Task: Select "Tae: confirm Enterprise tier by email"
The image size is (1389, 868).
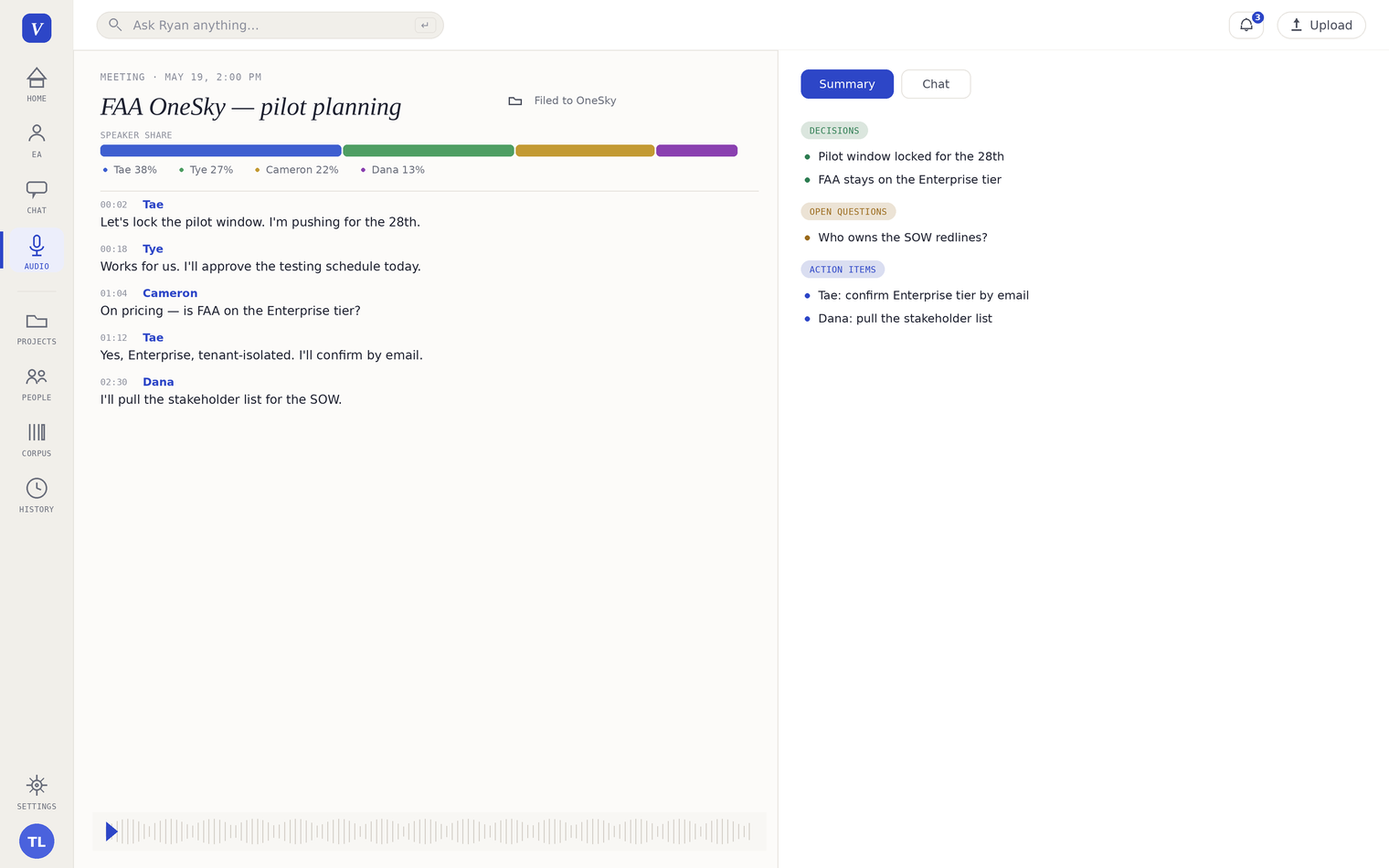Action: pos(923,295)
